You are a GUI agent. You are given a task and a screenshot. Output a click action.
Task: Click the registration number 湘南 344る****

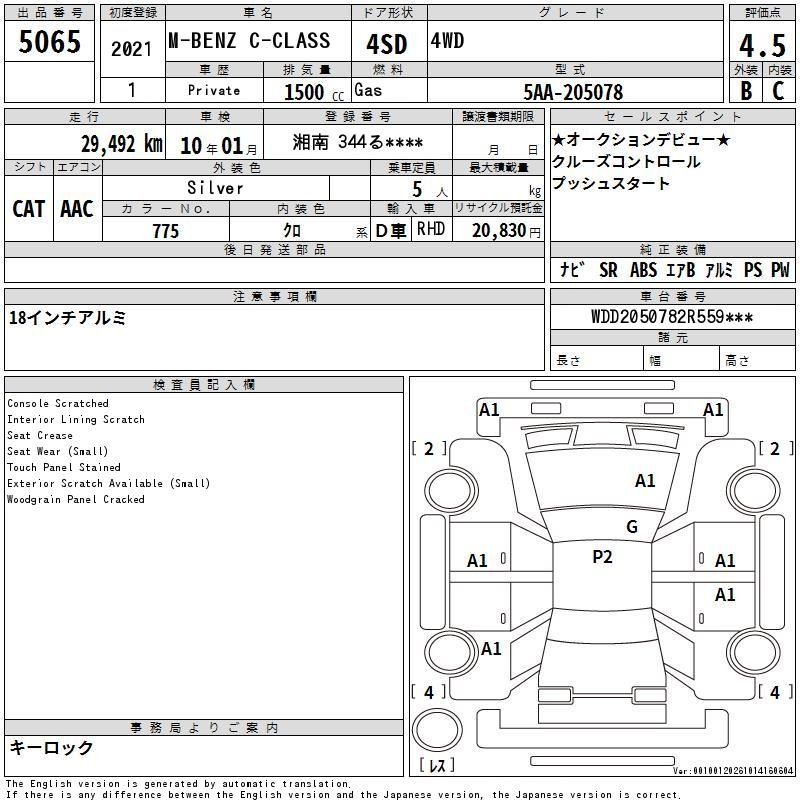[358, 142]
